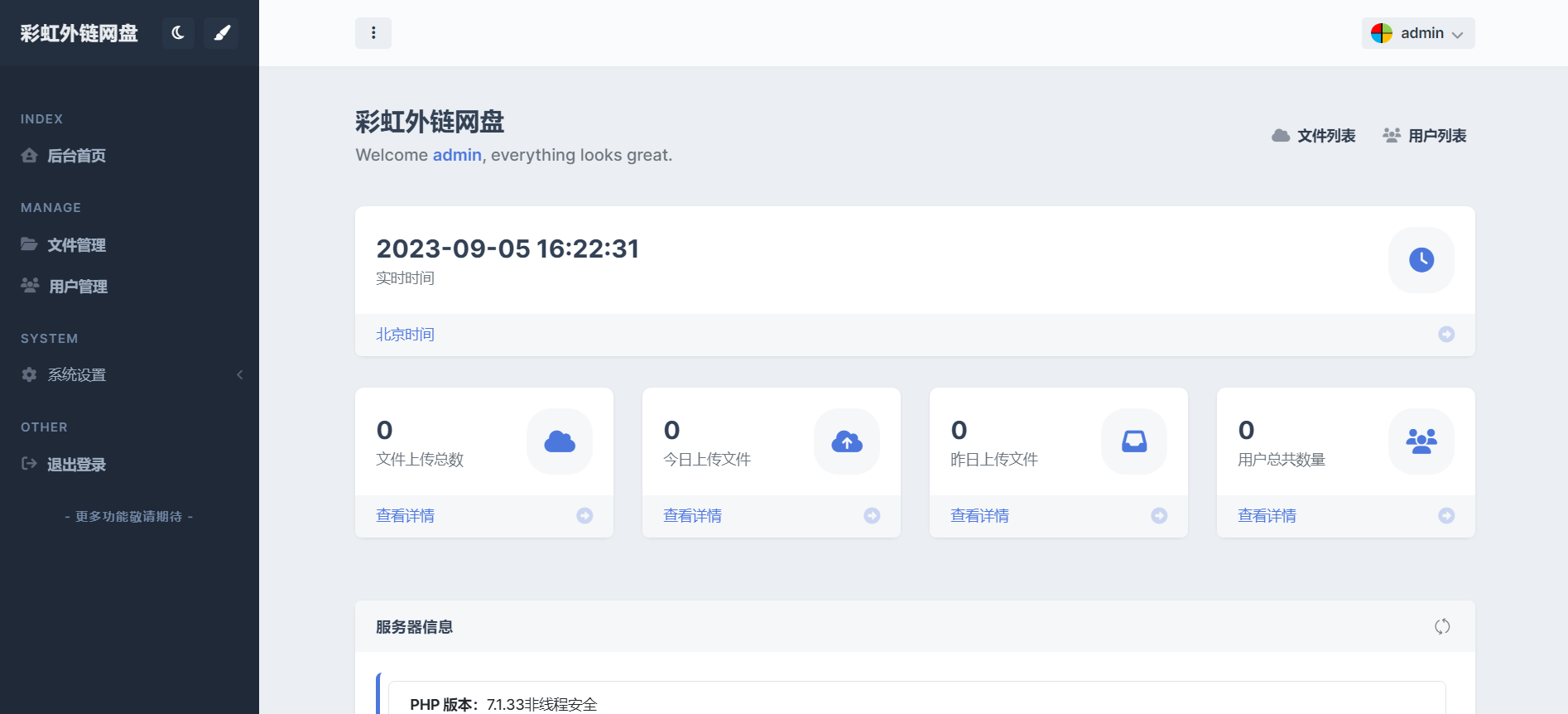
Task: Click cloud icon in 文件上传总数 card
Action: click(560, 441)
